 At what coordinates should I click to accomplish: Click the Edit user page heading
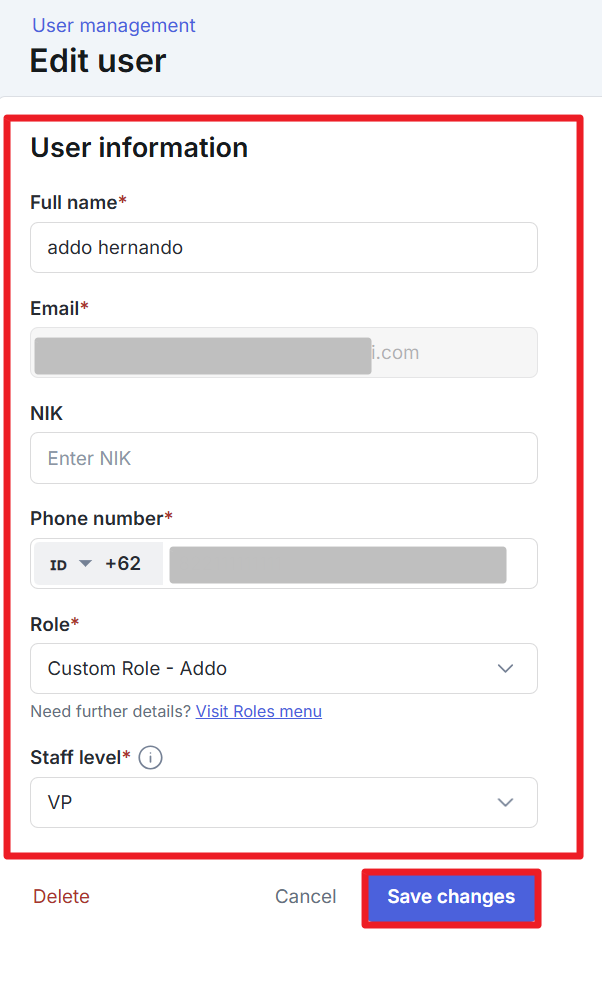tap(98, 61)
